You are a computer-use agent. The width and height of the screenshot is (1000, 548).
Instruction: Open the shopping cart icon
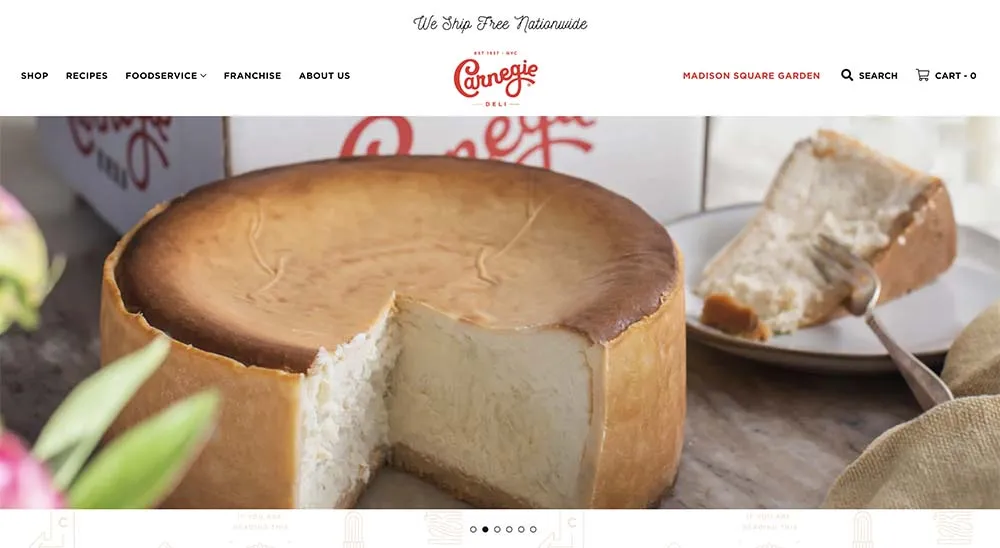[x=922, y=75]
